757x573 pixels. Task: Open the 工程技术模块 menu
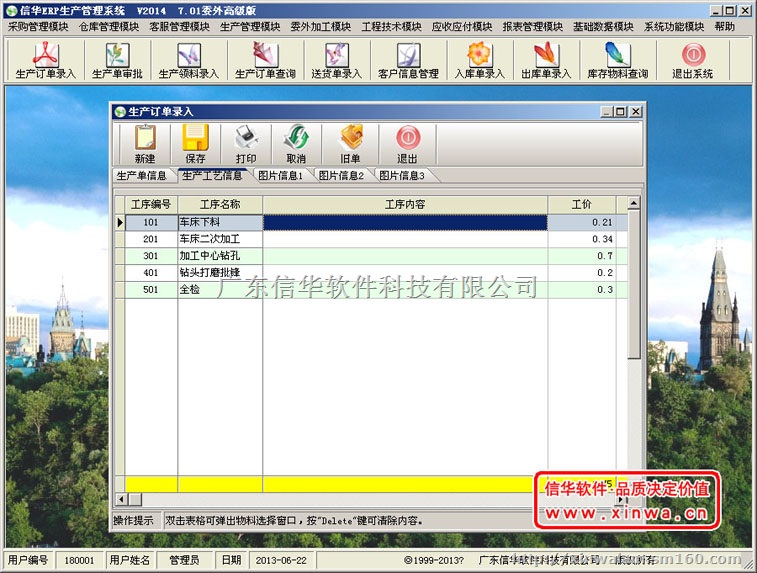coord(392,27)
